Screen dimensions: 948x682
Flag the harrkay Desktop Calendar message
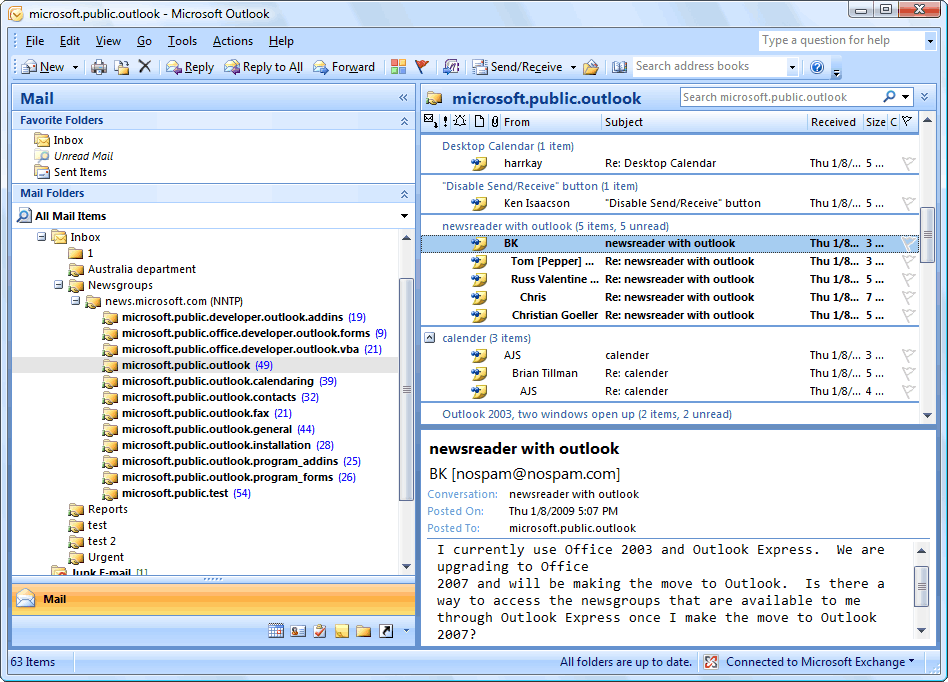(x=908, y=163)
